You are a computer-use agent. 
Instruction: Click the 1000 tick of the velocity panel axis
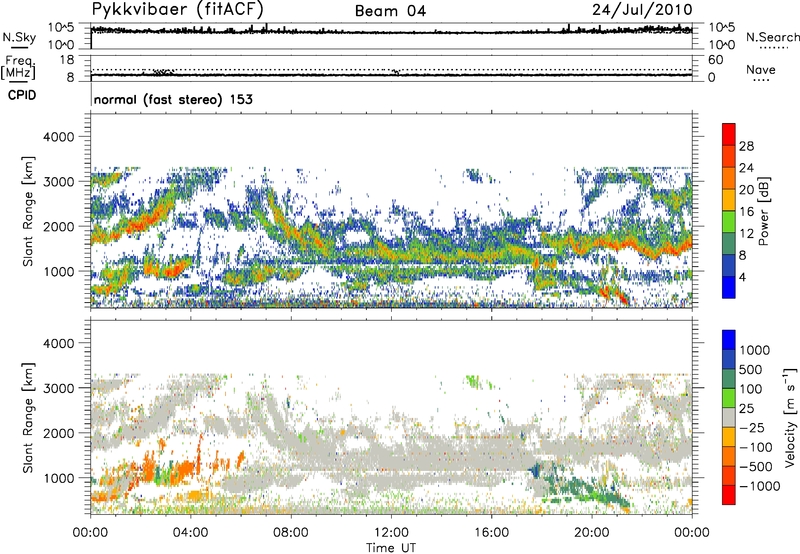59,478
